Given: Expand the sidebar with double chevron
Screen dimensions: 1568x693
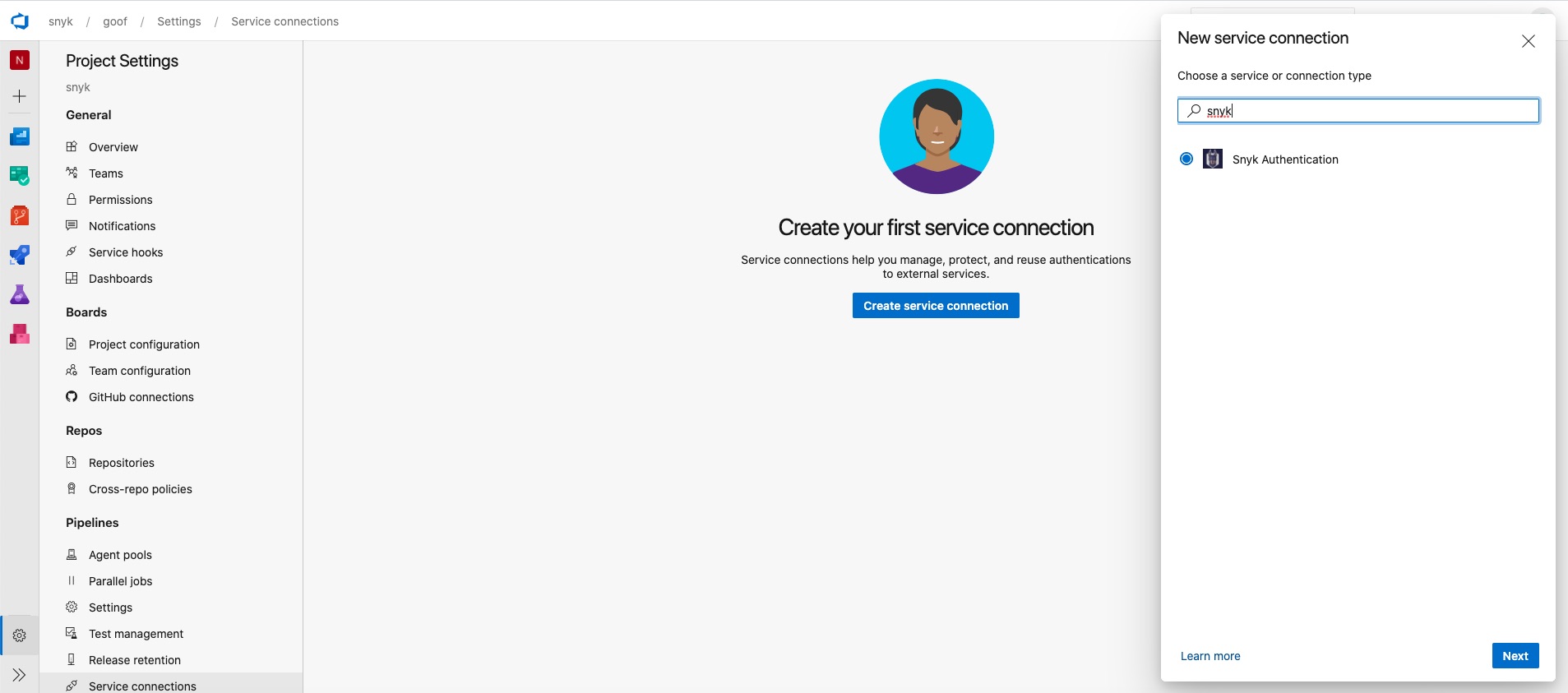Looking at the screenshot, I should [20, 675].
